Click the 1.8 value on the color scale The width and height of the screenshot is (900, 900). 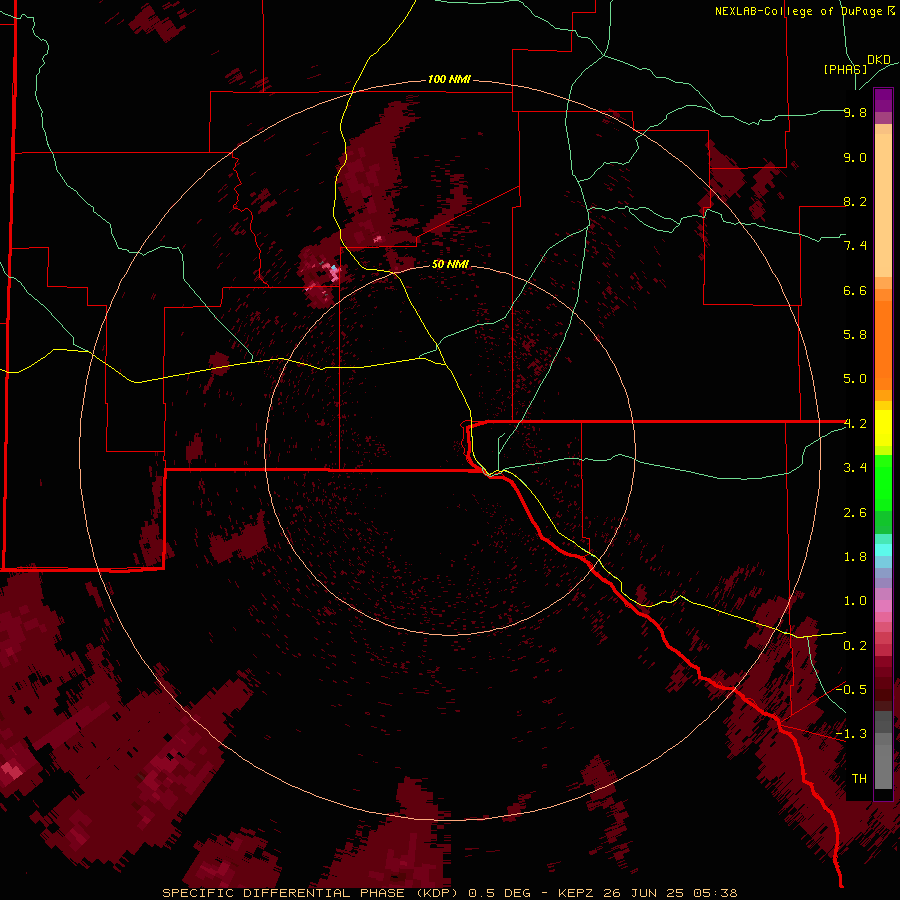pos(855,557)
